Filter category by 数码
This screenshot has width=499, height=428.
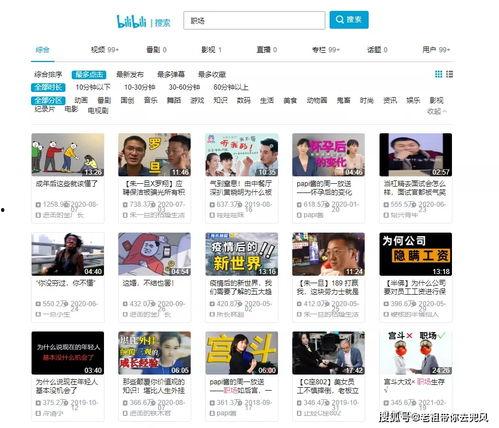pyautogui.click(x=243, y=100)
